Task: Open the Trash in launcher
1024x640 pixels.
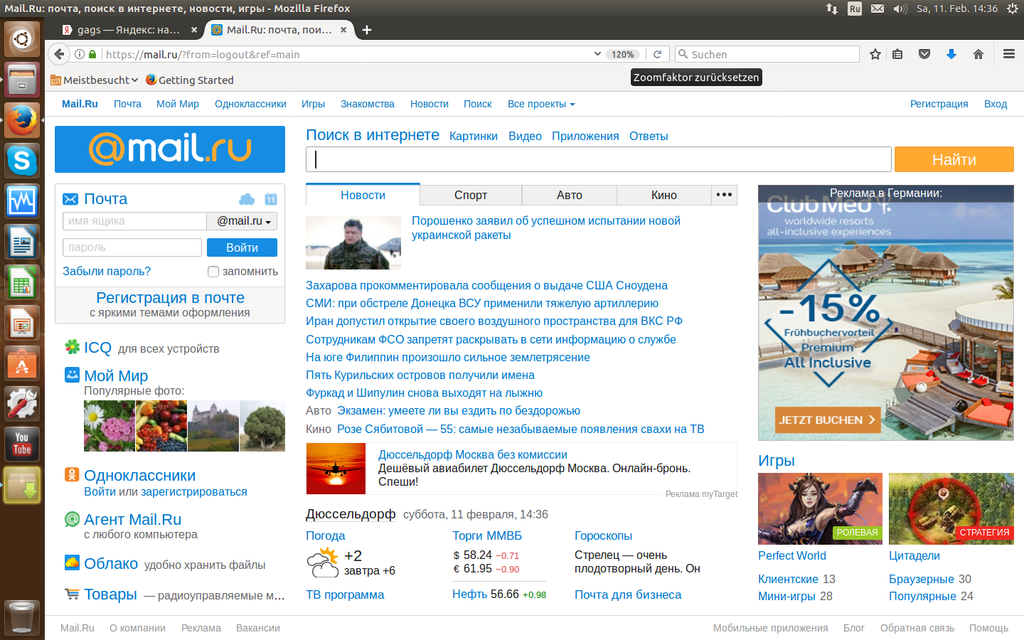Action: (x=22, y=618)
